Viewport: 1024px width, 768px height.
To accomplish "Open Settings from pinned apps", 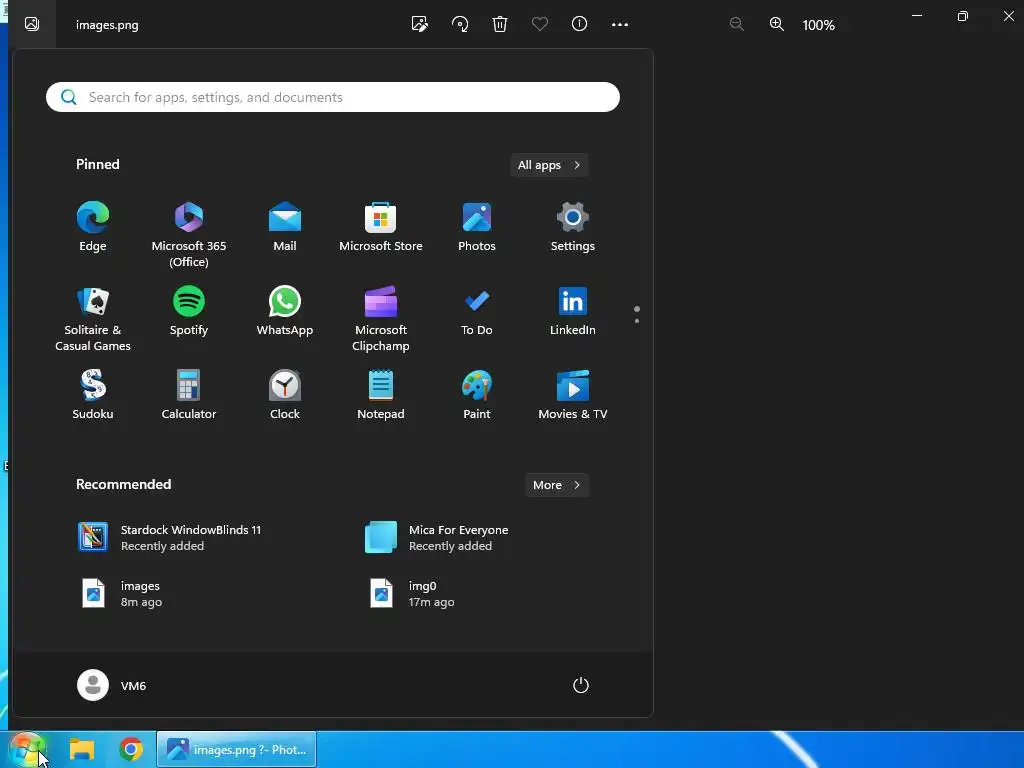I will pos(573,227).
